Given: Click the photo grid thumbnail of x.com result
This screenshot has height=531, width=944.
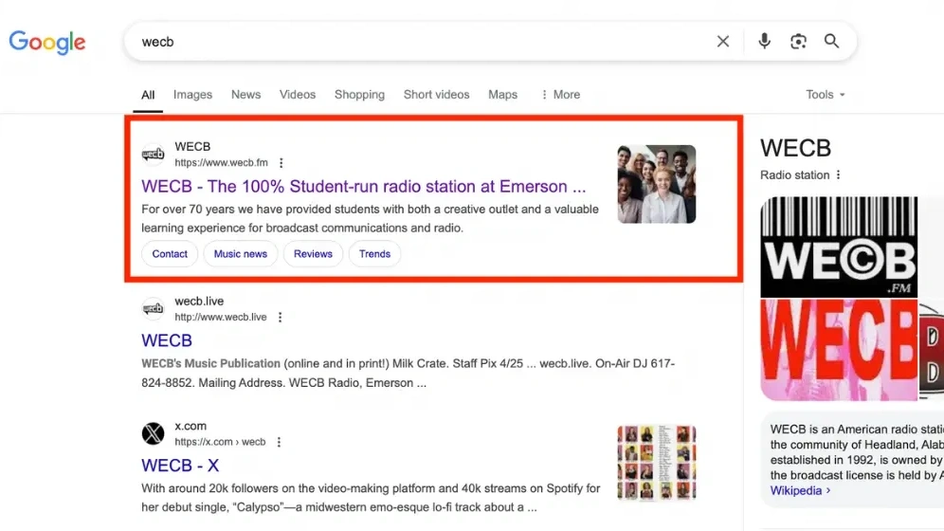Looking at the screenshot, I should click(x=657, y=463).
